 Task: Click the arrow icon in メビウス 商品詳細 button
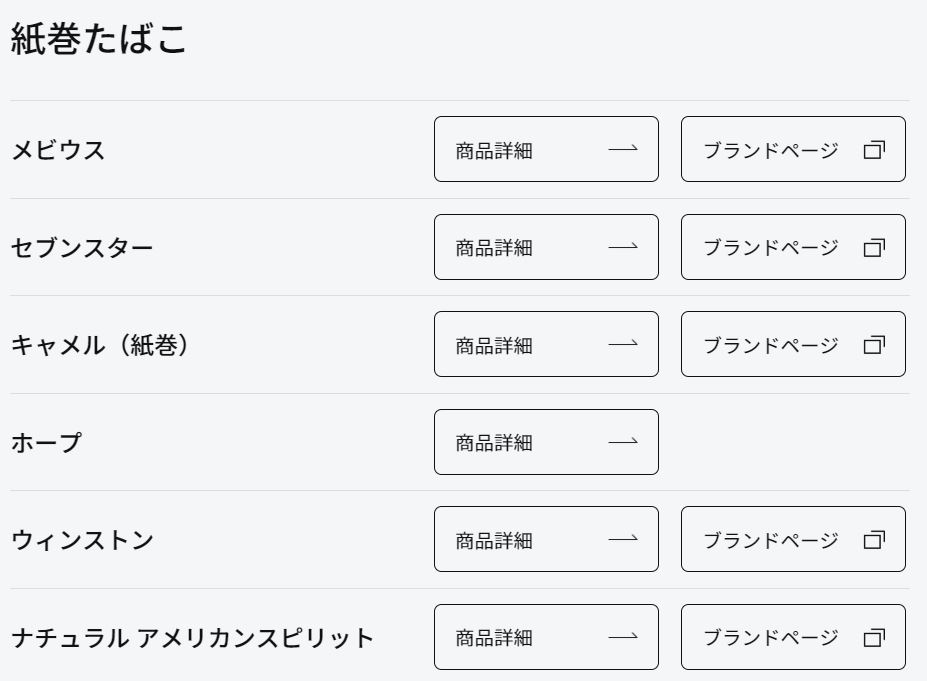coord(623,149)
